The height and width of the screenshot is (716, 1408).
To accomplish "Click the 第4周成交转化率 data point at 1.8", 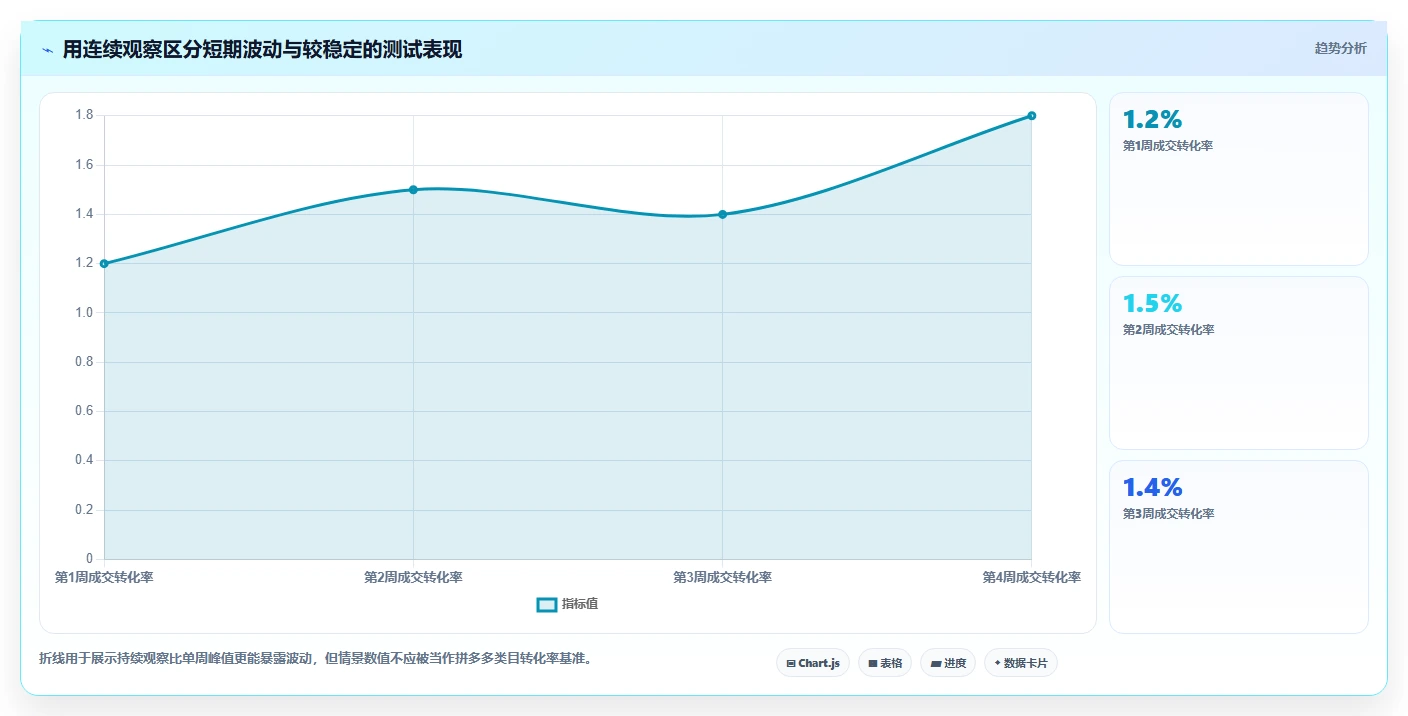I will (x=1031, y=116).
